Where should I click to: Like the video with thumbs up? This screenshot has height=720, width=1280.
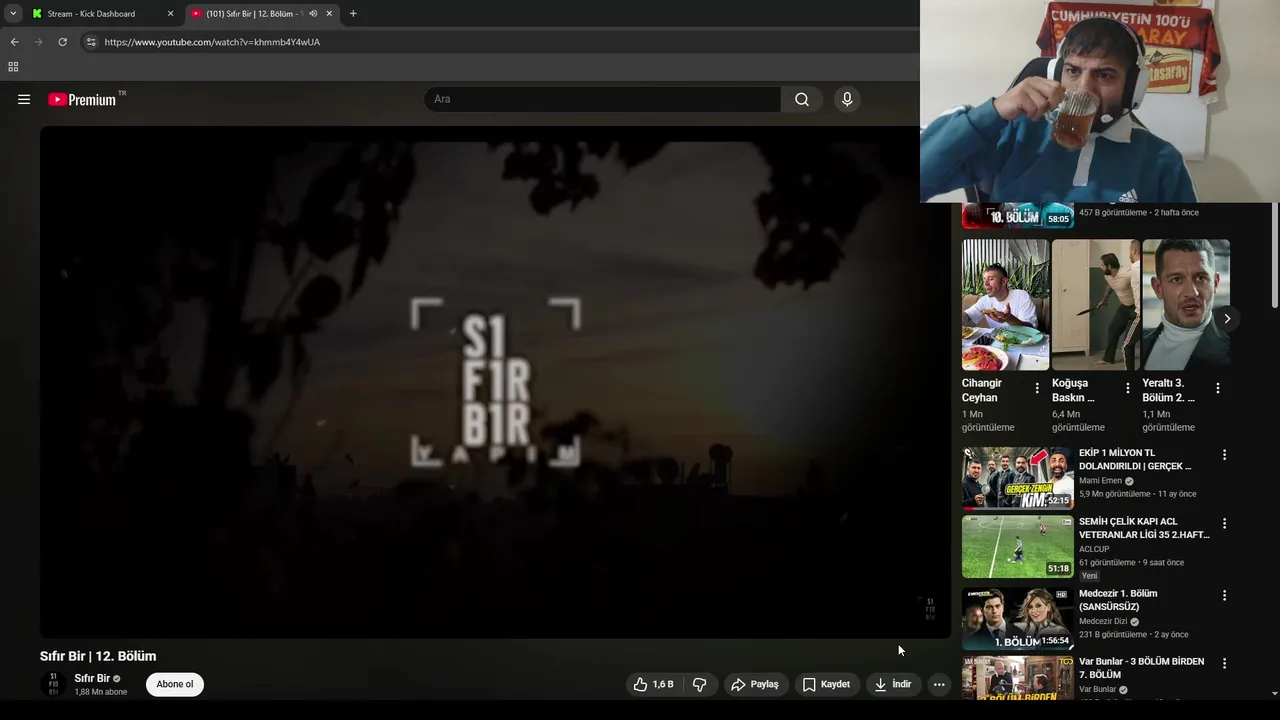click(x=652, y=684)
